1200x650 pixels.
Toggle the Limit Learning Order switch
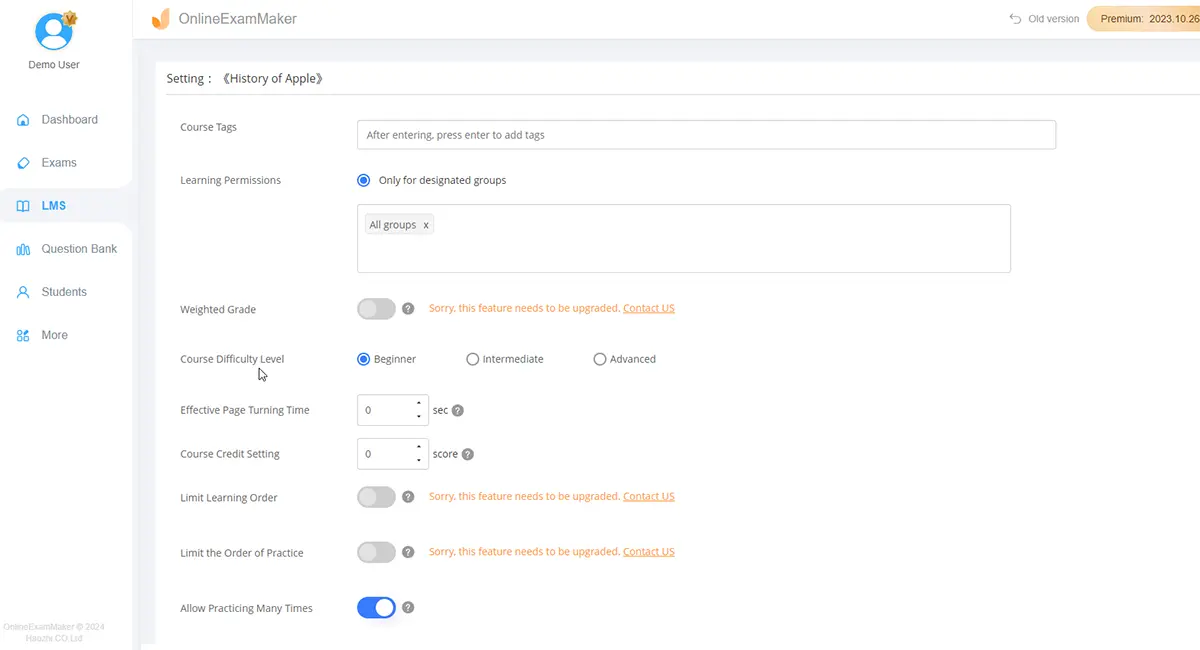point(377,497)
